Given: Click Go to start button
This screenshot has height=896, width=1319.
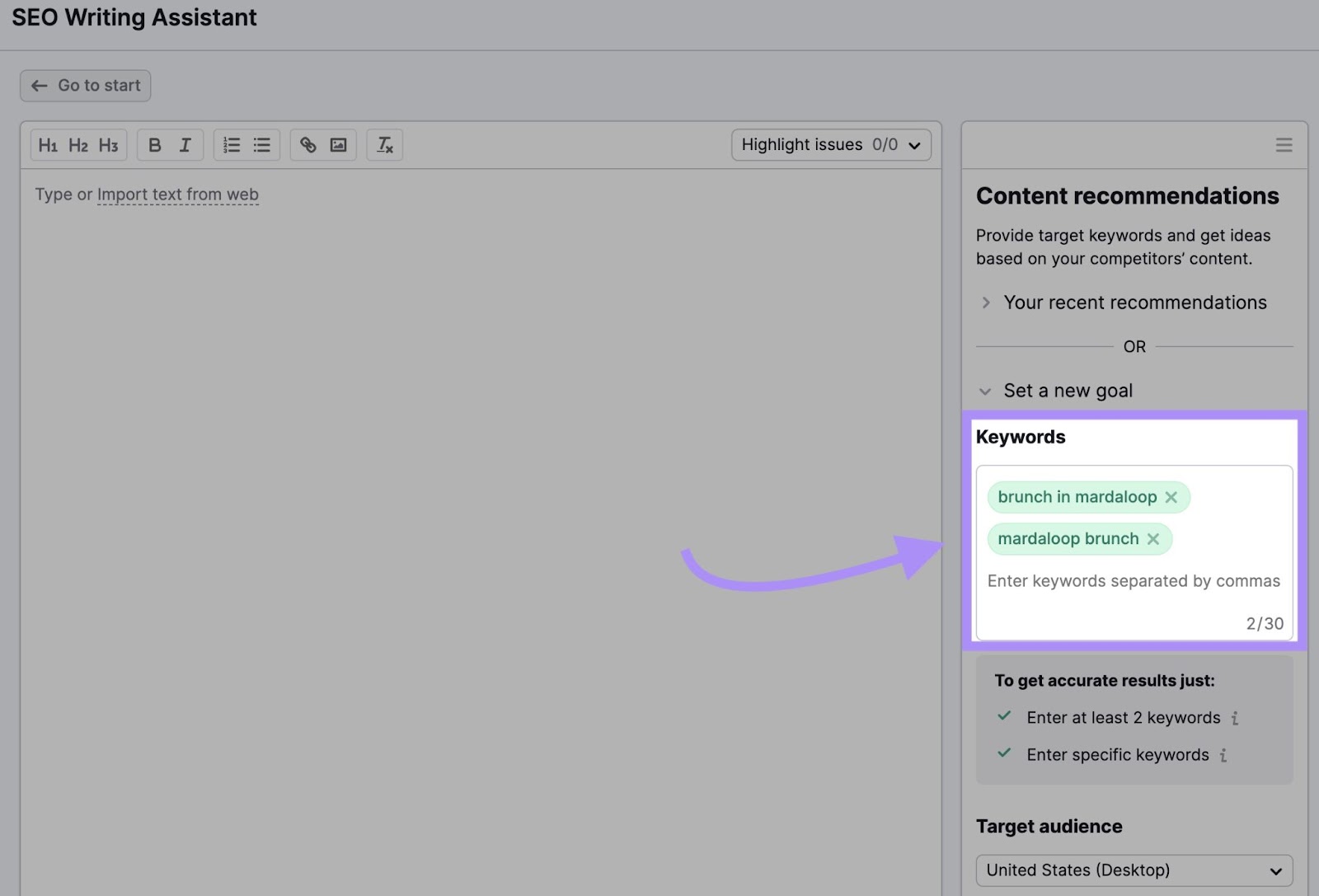Looking at the screenshot, I should (85, 85).
